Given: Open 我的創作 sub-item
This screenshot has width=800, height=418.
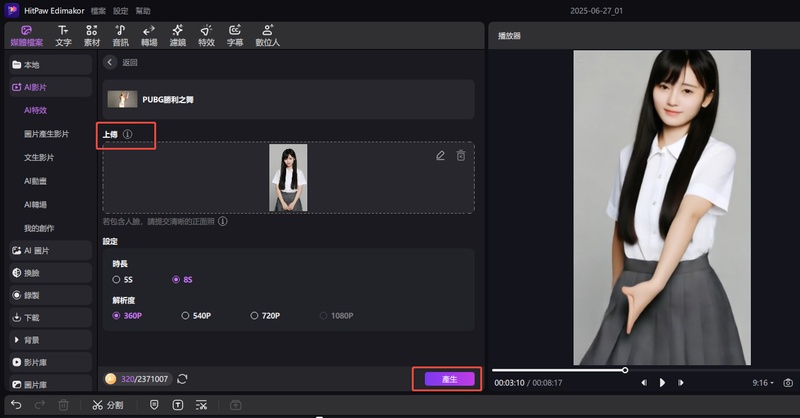Looking at the screenshot, I should (x=39, y=228).
